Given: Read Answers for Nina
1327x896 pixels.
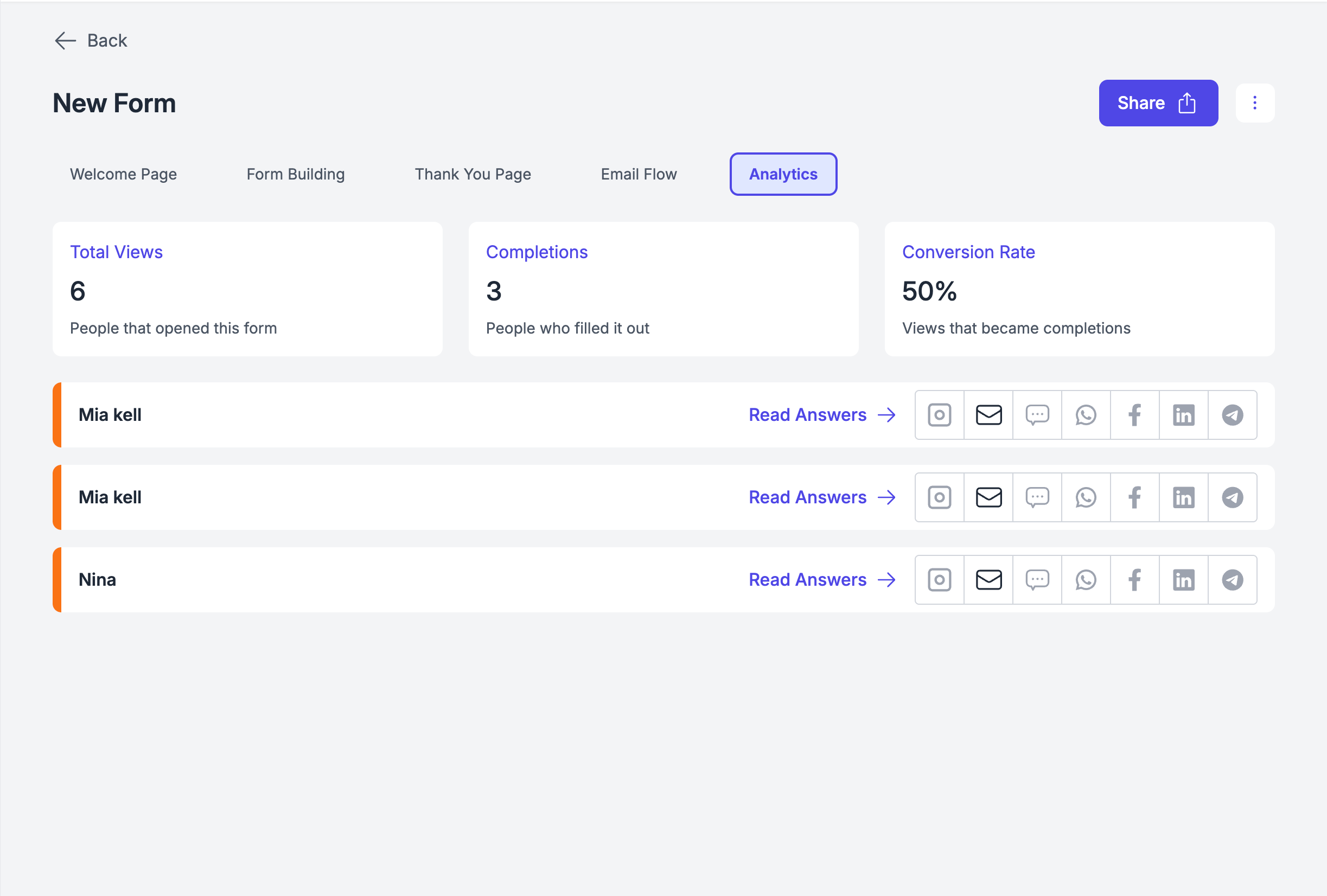Looking at the screenshot, I should [821, 580].
